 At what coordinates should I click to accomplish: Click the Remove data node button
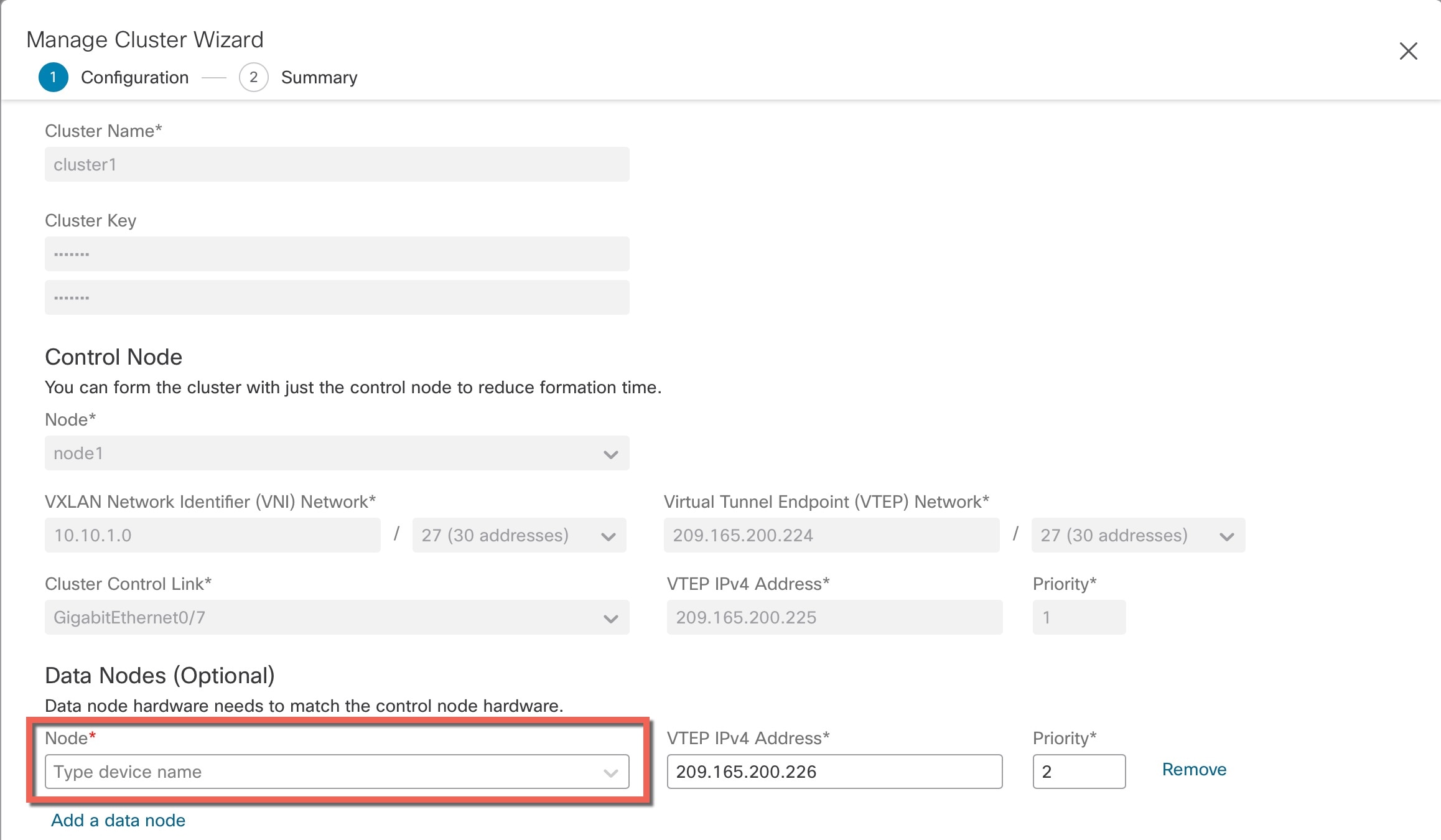pyautogui.click(x=1193, y=768)
